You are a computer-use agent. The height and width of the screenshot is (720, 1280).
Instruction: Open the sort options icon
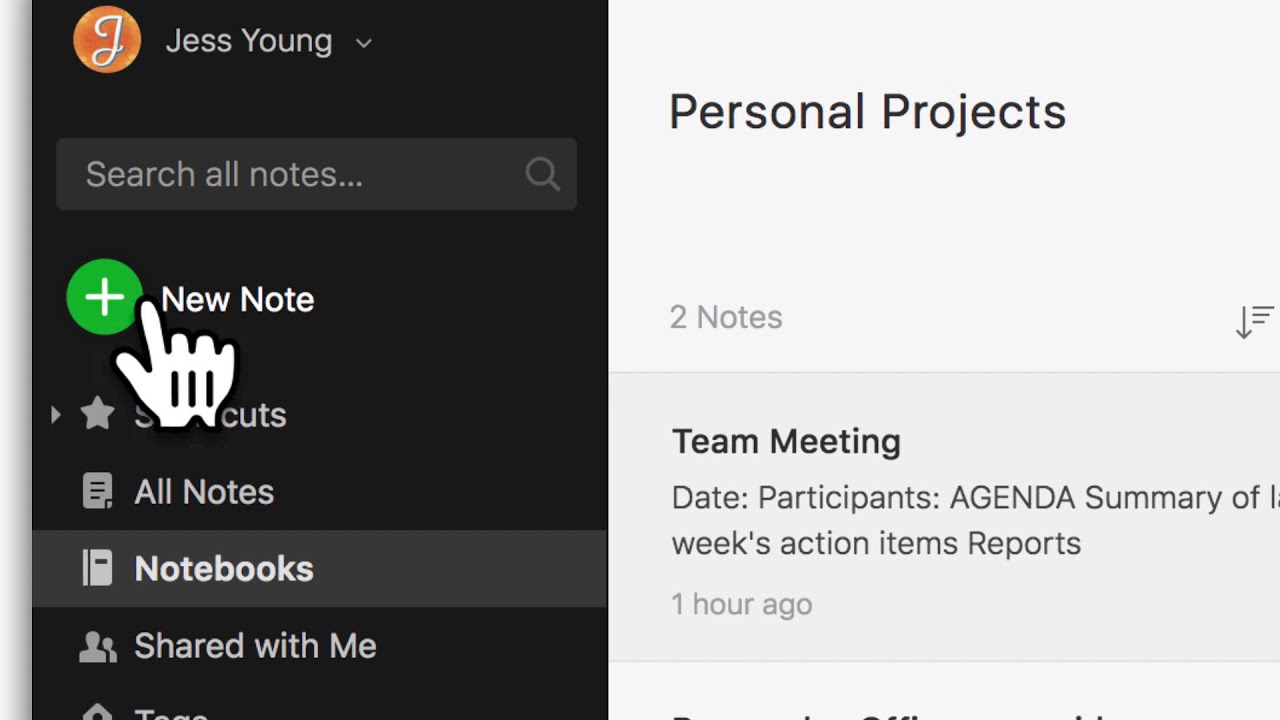click(1253, 321)
